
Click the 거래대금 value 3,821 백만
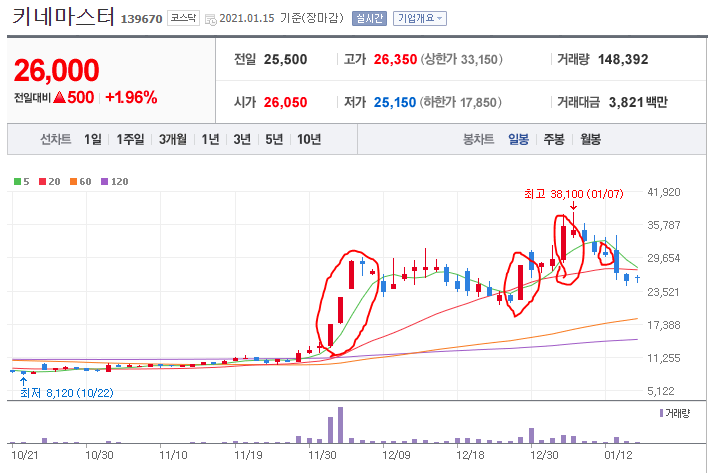638,102
